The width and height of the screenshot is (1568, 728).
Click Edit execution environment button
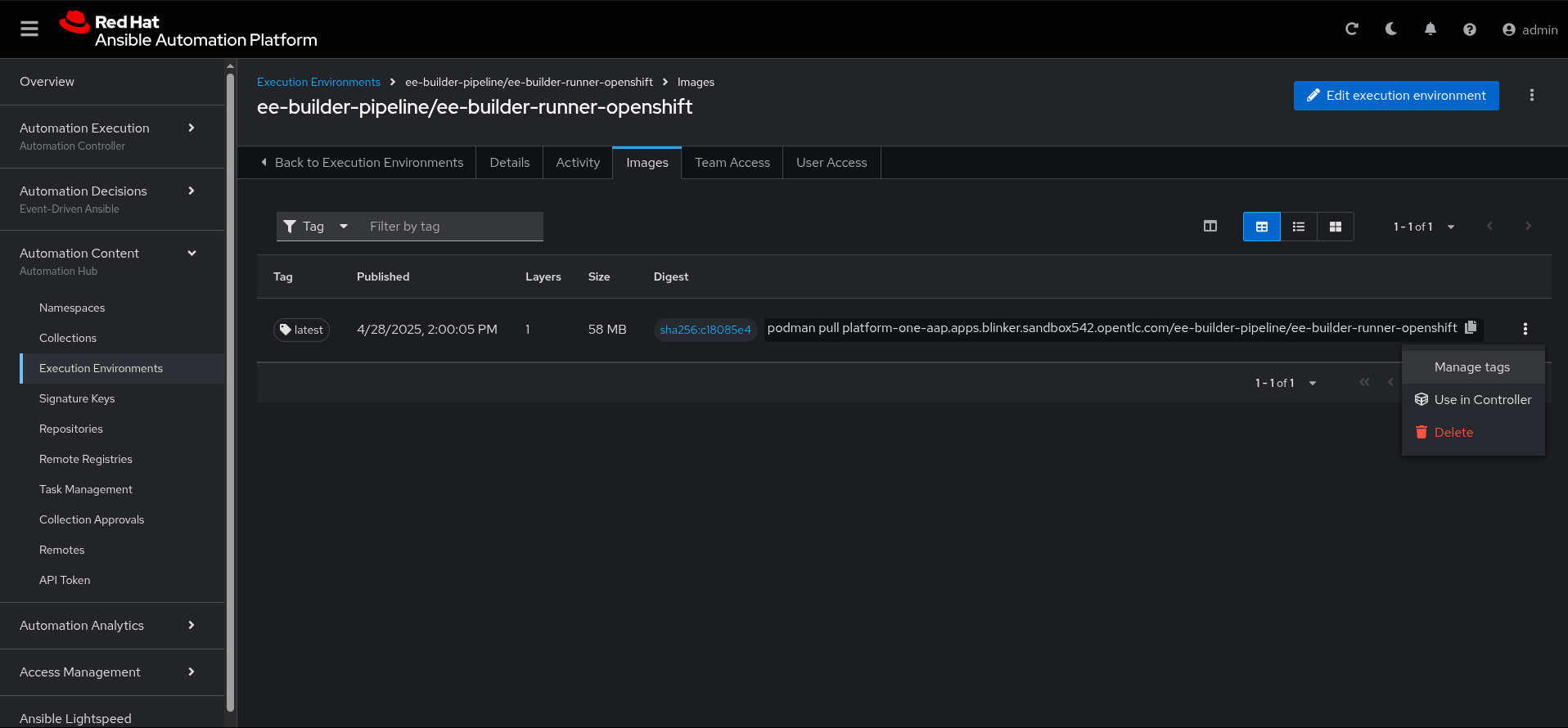tap(1396, 96)
